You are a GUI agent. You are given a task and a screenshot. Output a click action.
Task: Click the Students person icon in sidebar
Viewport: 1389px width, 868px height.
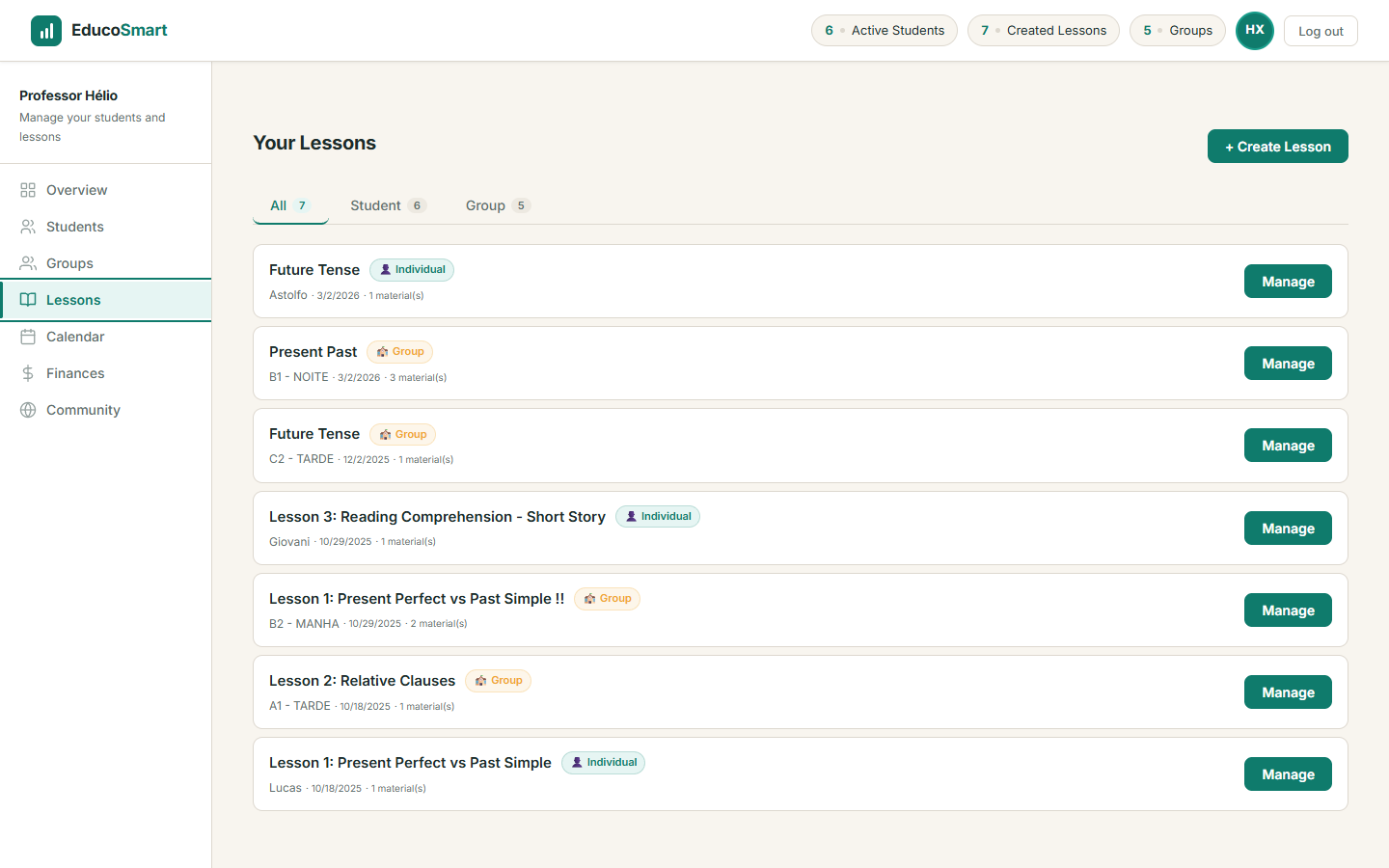tap(28, 227)
